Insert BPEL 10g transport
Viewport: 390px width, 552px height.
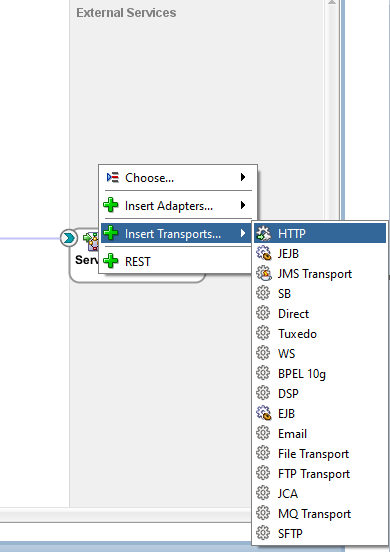pyautogui.click(x=320, y=374)
